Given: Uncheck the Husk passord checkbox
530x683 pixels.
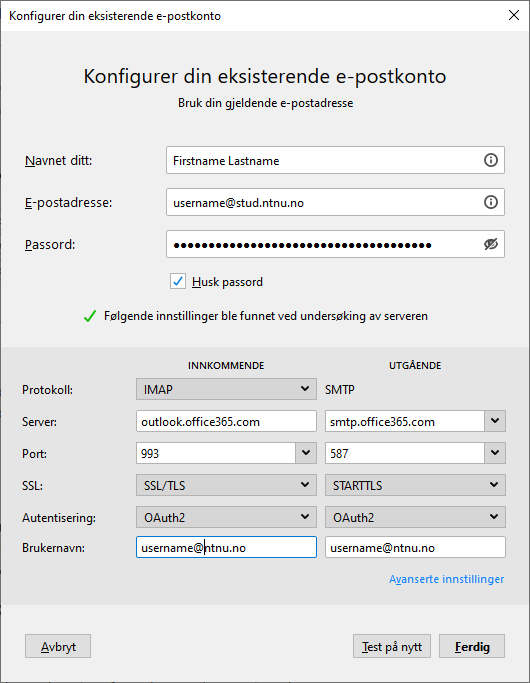Looking at the screenshot, I should pyautogui.click(x=178, y=281).
